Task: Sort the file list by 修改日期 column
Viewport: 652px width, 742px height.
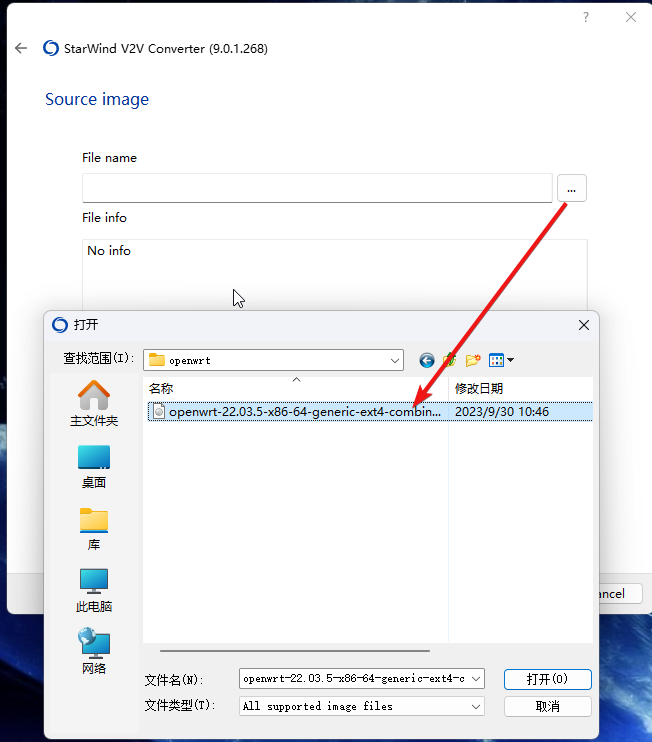Action: [x=520, y=389]
